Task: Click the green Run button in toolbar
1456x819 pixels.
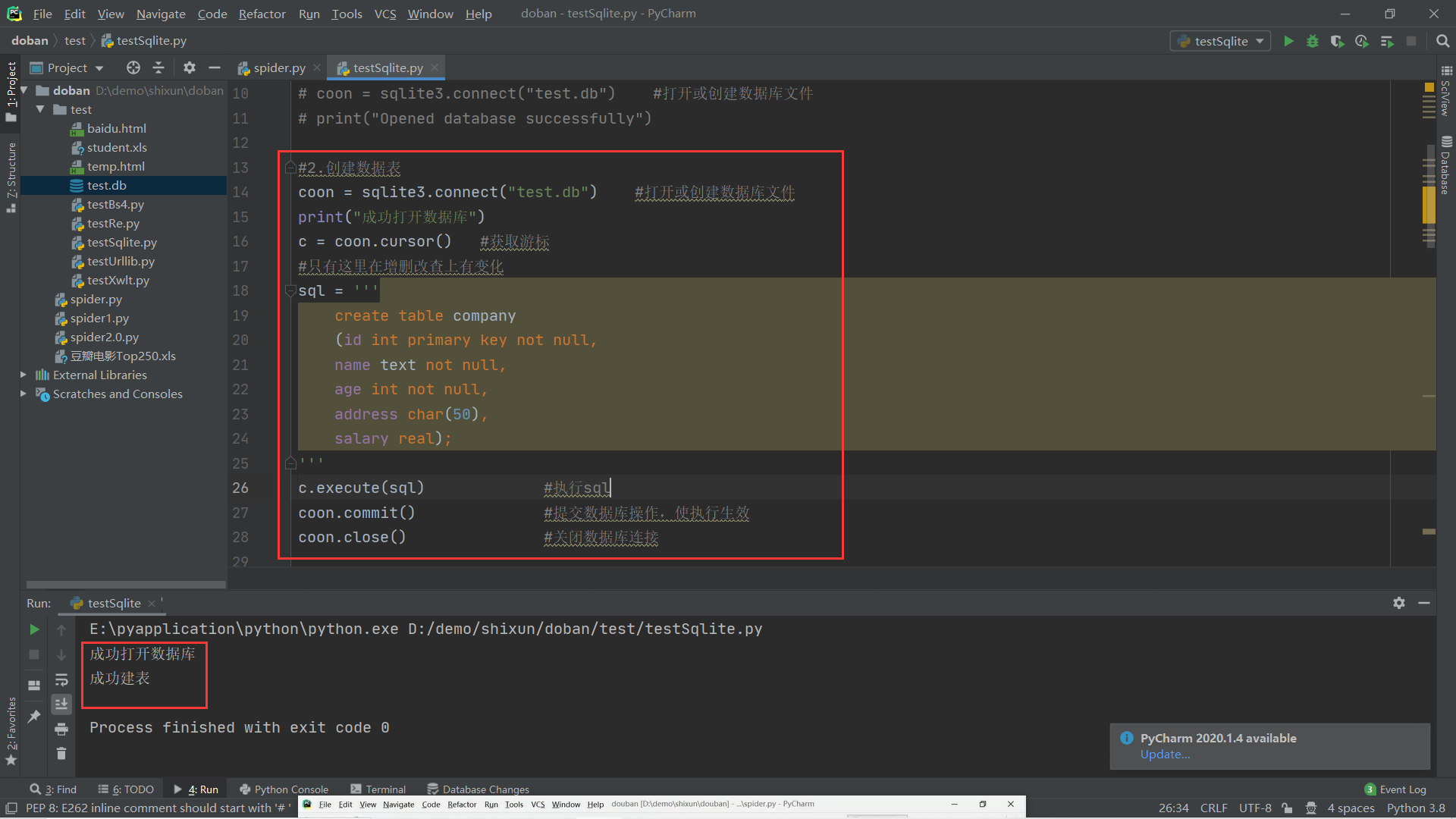Action: click(x=1288, y=41)
